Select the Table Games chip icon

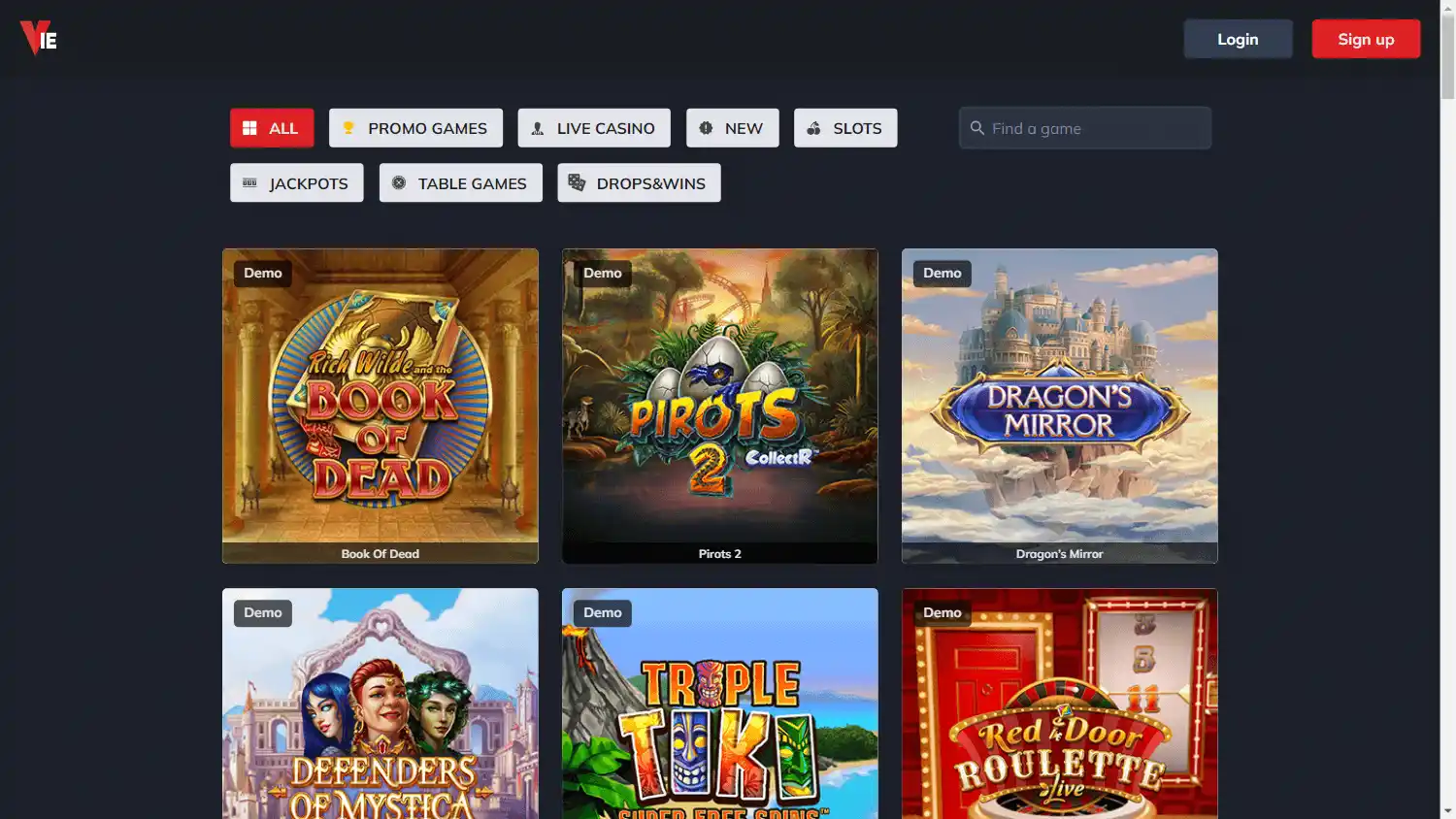tap(399, 182)
